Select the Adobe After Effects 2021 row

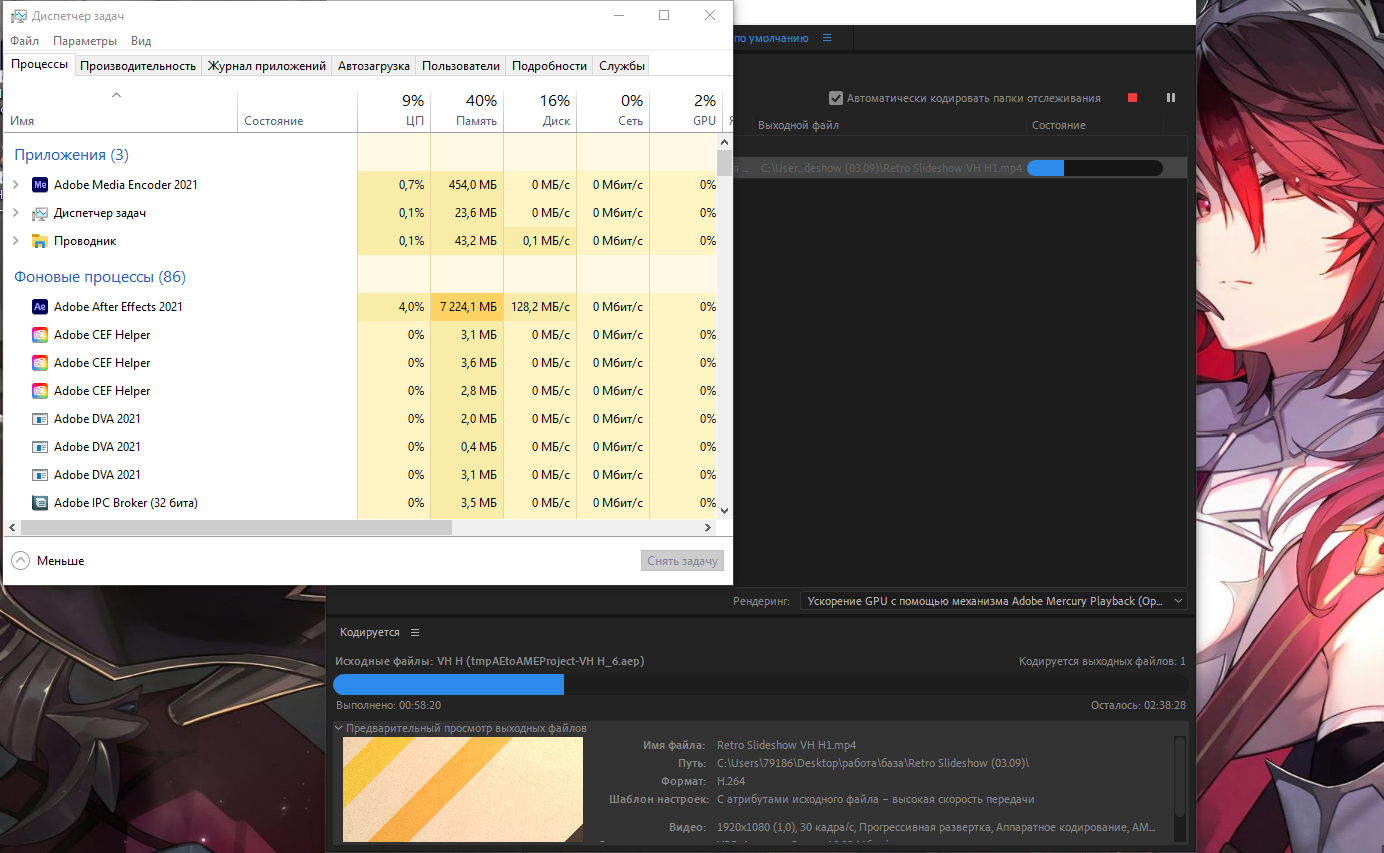(360, 307)
